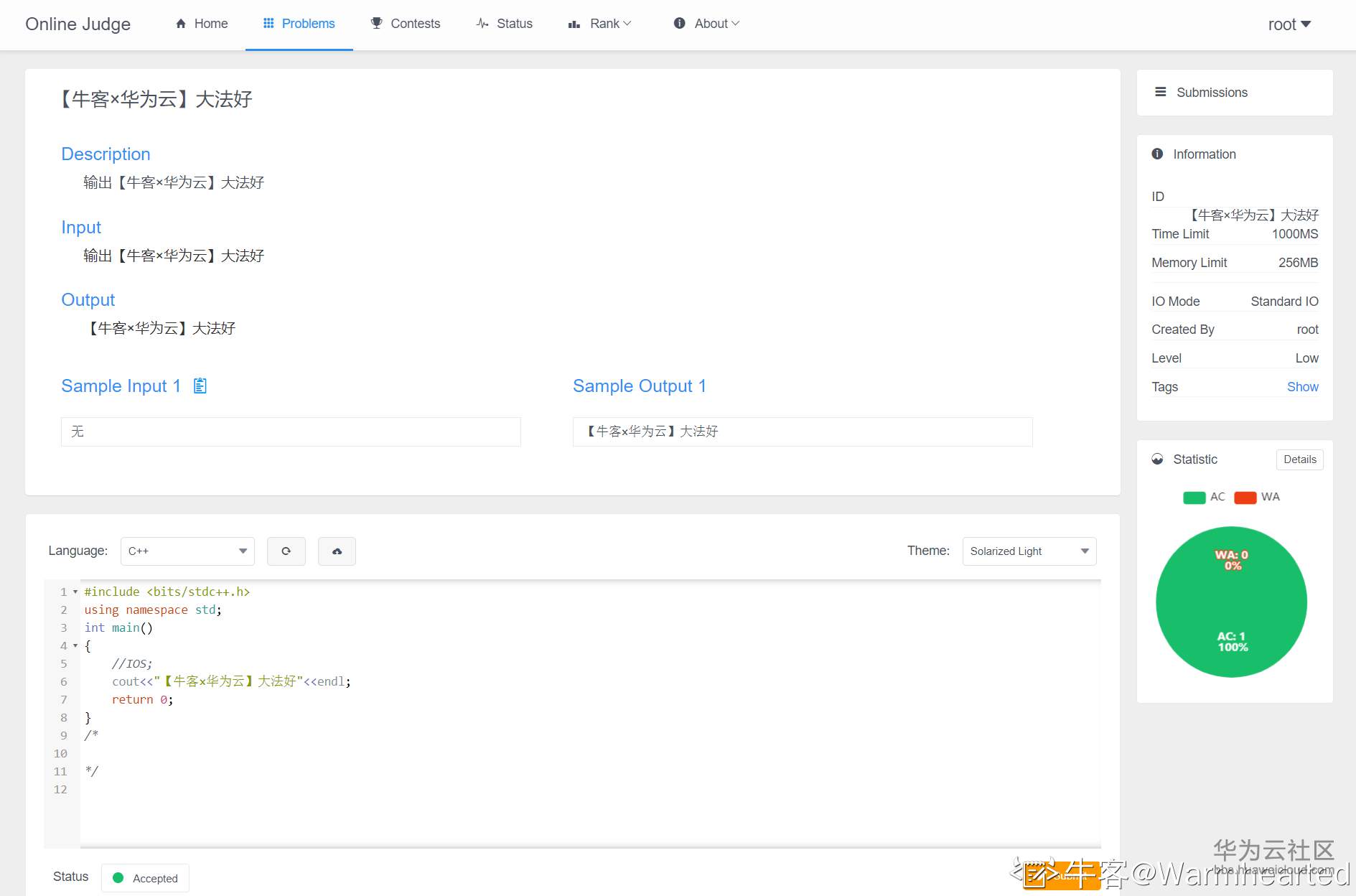Open the Status page

[x=505, y=24]
